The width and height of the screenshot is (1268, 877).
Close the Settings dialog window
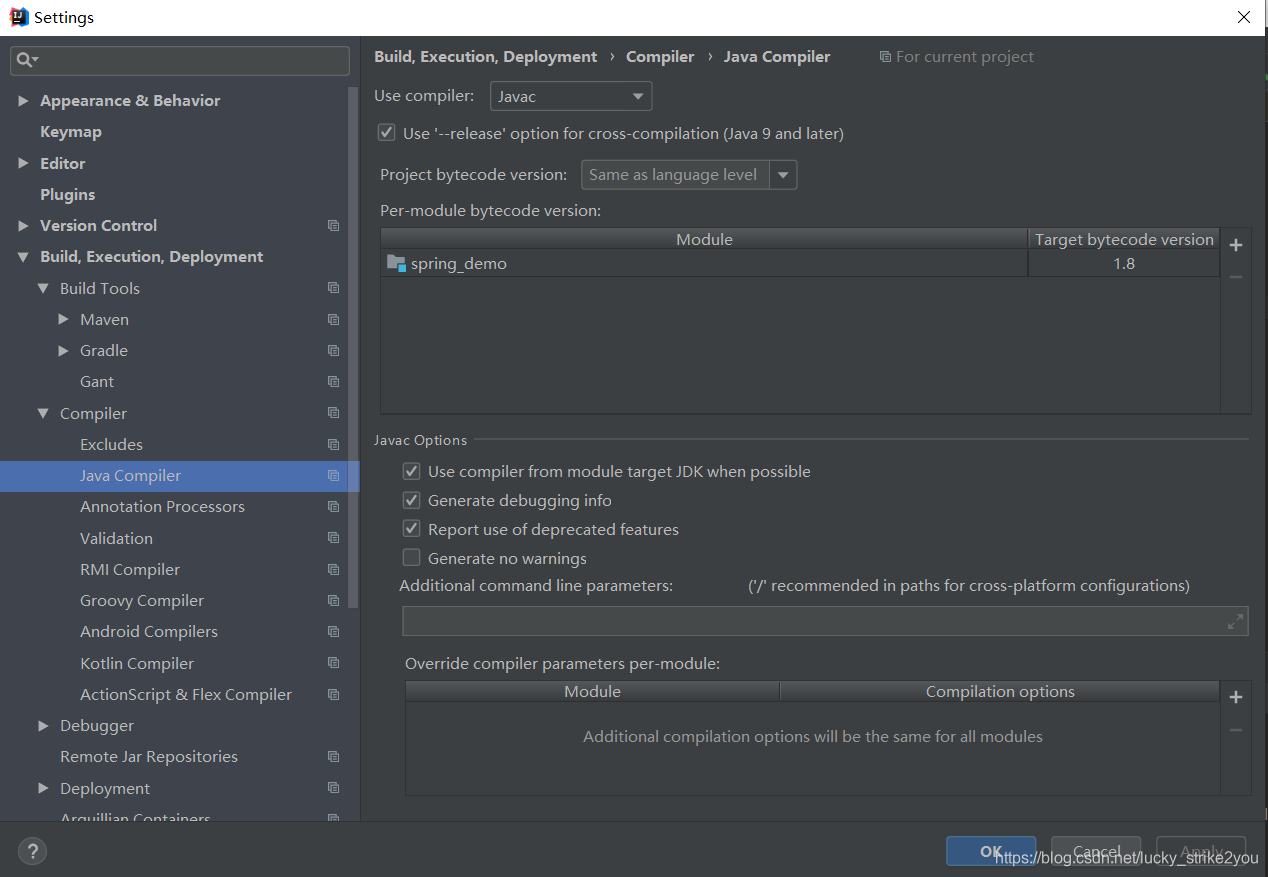[1244, 17]
